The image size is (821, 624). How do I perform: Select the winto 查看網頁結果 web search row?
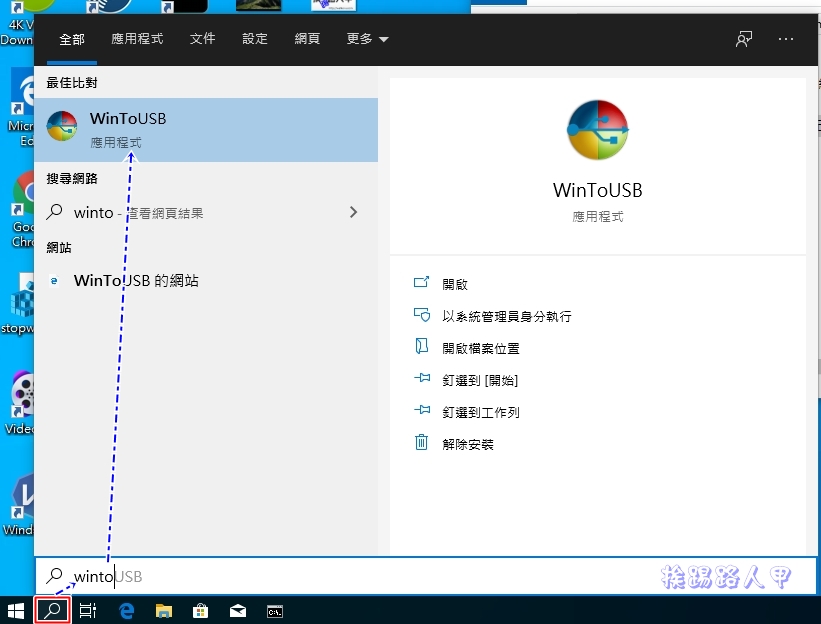(206, 213)
